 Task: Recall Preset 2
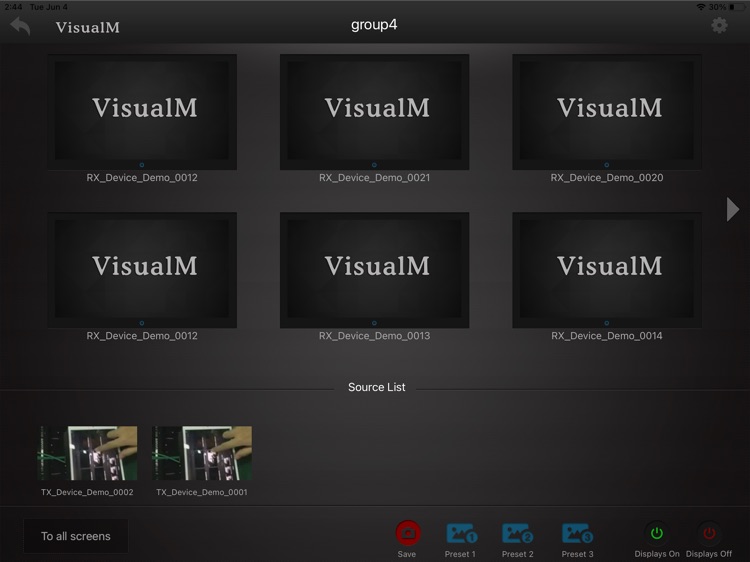(518, 533)
